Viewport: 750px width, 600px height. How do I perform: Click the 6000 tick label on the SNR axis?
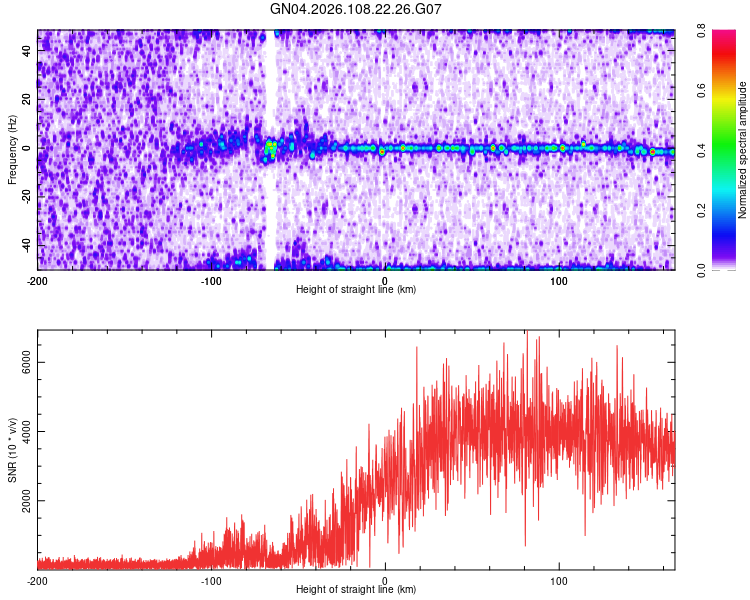[x=26, y=363]
